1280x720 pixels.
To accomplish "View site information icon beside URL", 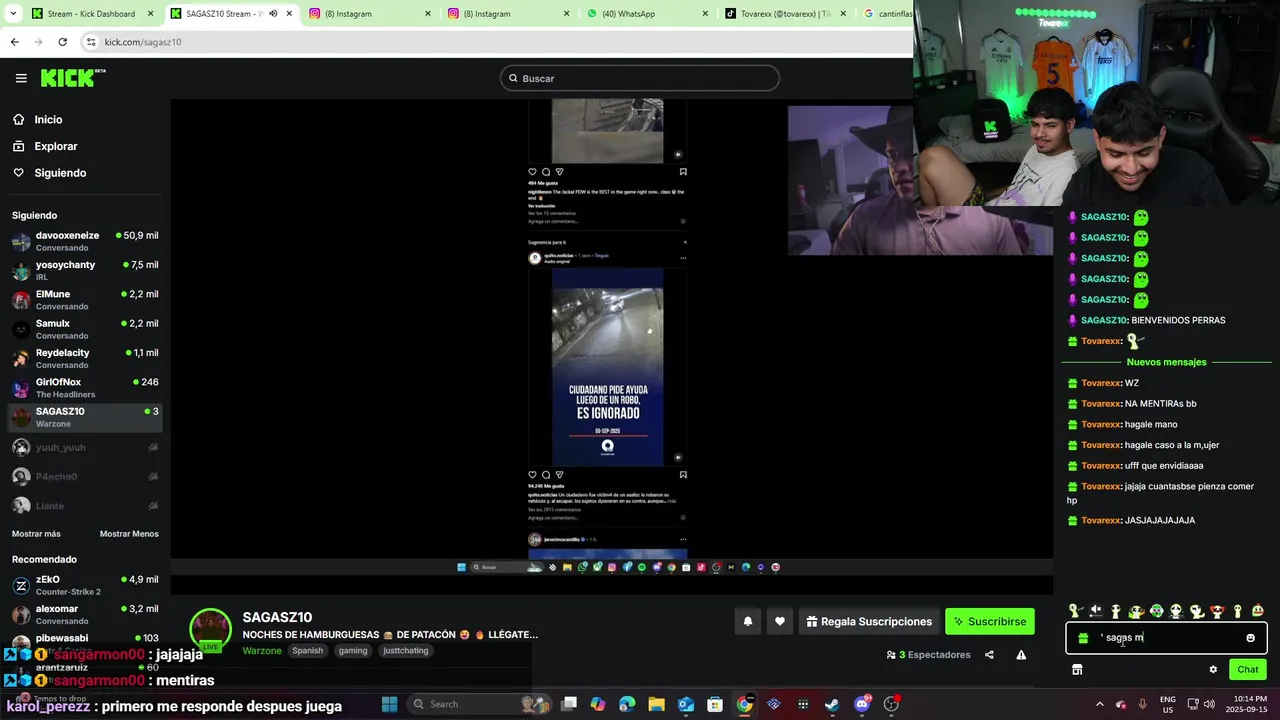I will pyautogui.click(x=91, y=42).
